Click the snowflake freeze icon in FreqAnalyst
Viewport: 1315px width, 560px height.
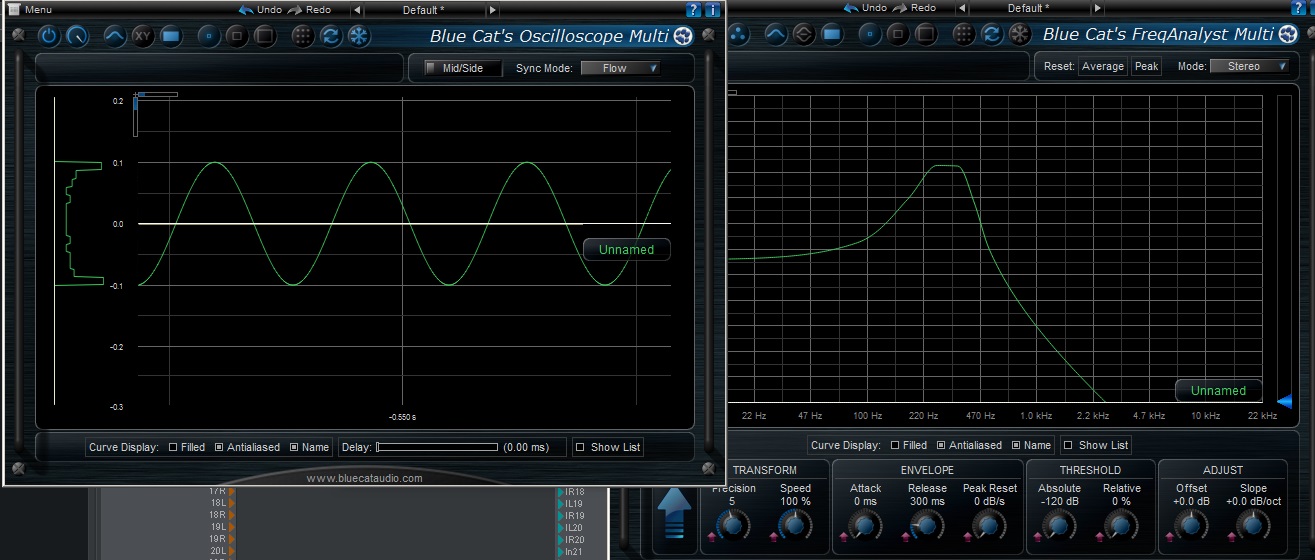(x=1019, y=34)
